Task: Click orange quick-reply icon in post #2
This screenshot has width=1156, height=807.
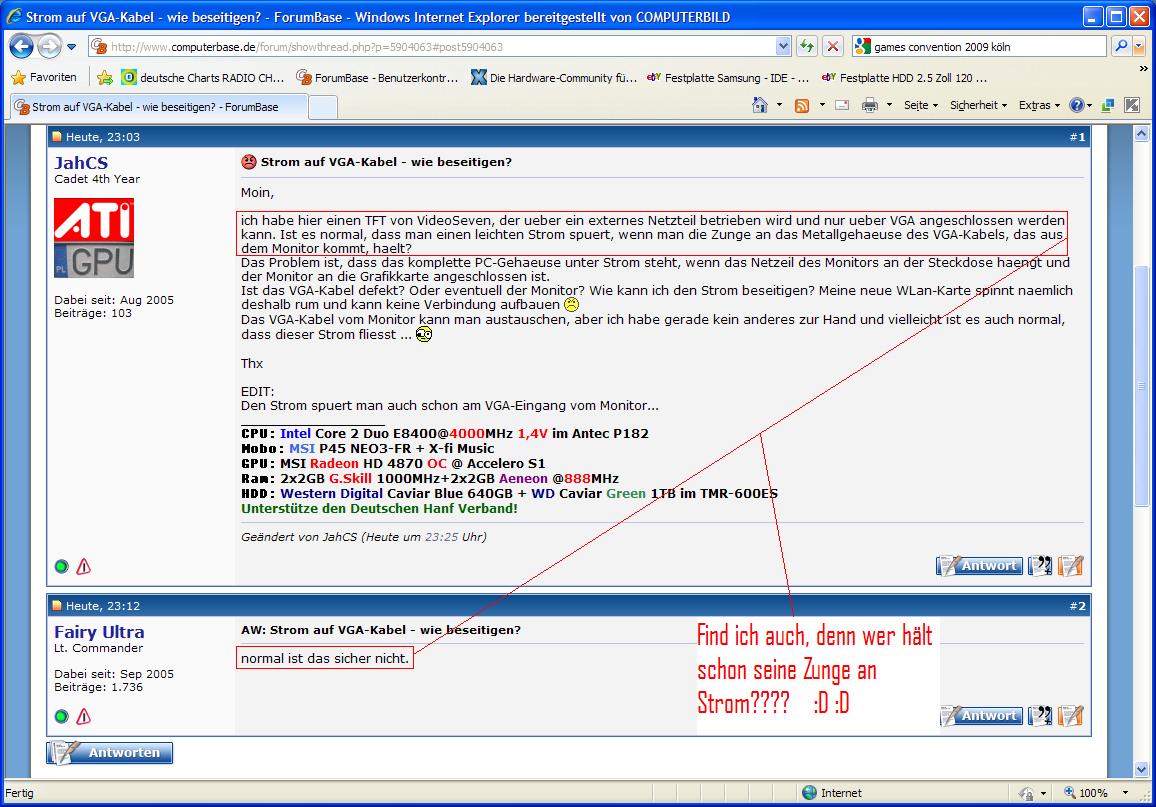Action: click(1070, 716)
